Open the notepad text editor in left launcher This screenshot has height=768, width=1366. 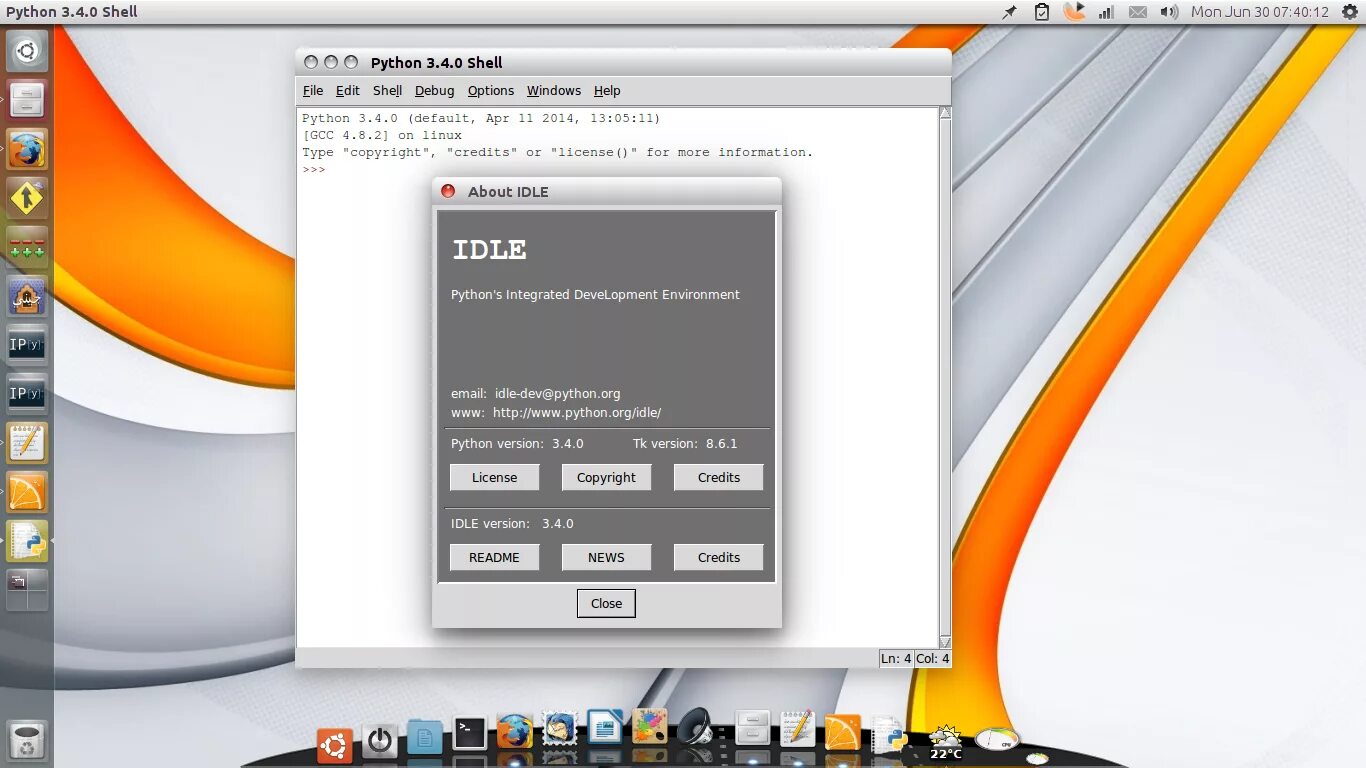click(27, 443)
